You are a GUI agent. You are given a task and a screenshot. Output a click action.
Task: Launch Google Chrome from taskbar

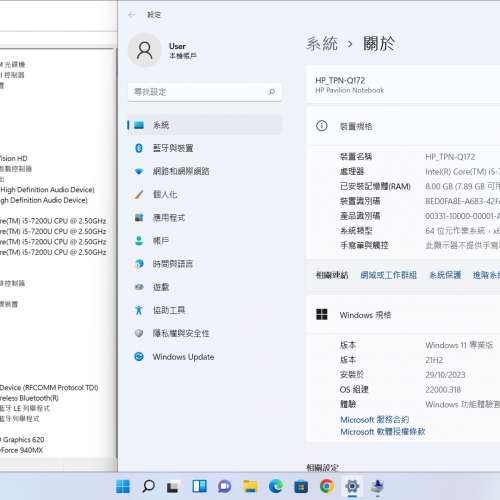327,486
